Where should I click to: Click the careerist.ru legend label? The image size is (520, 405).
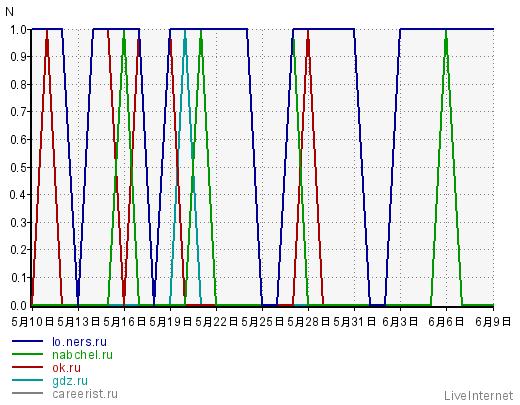[85, 394]
